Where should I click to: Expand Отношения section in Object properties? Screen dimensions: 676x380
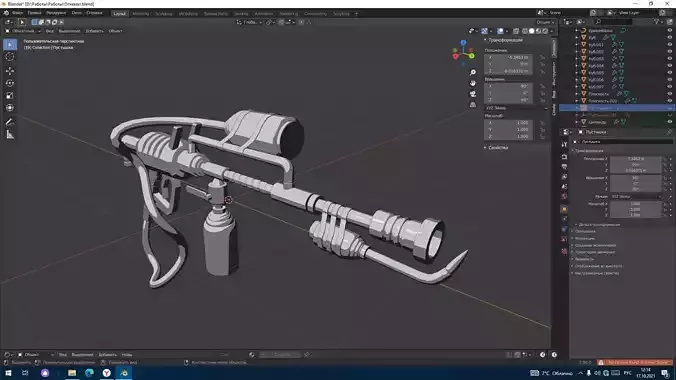[x=585, y=232]
